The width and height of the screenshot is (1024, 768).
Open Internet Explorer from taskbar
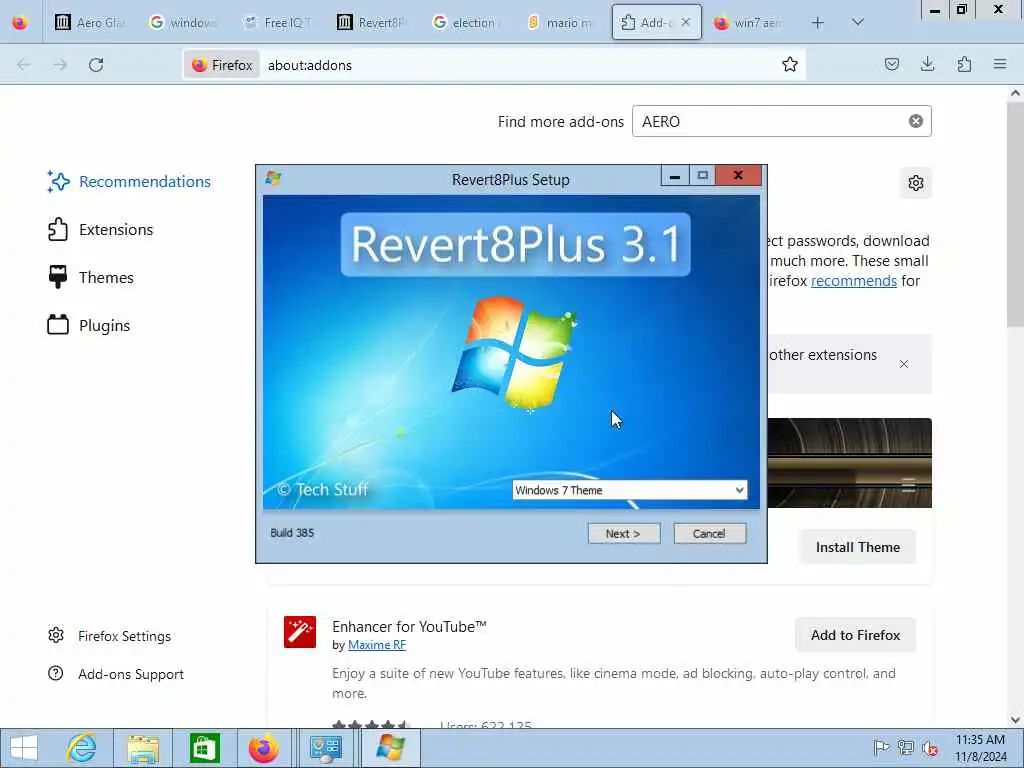(82, 748)
